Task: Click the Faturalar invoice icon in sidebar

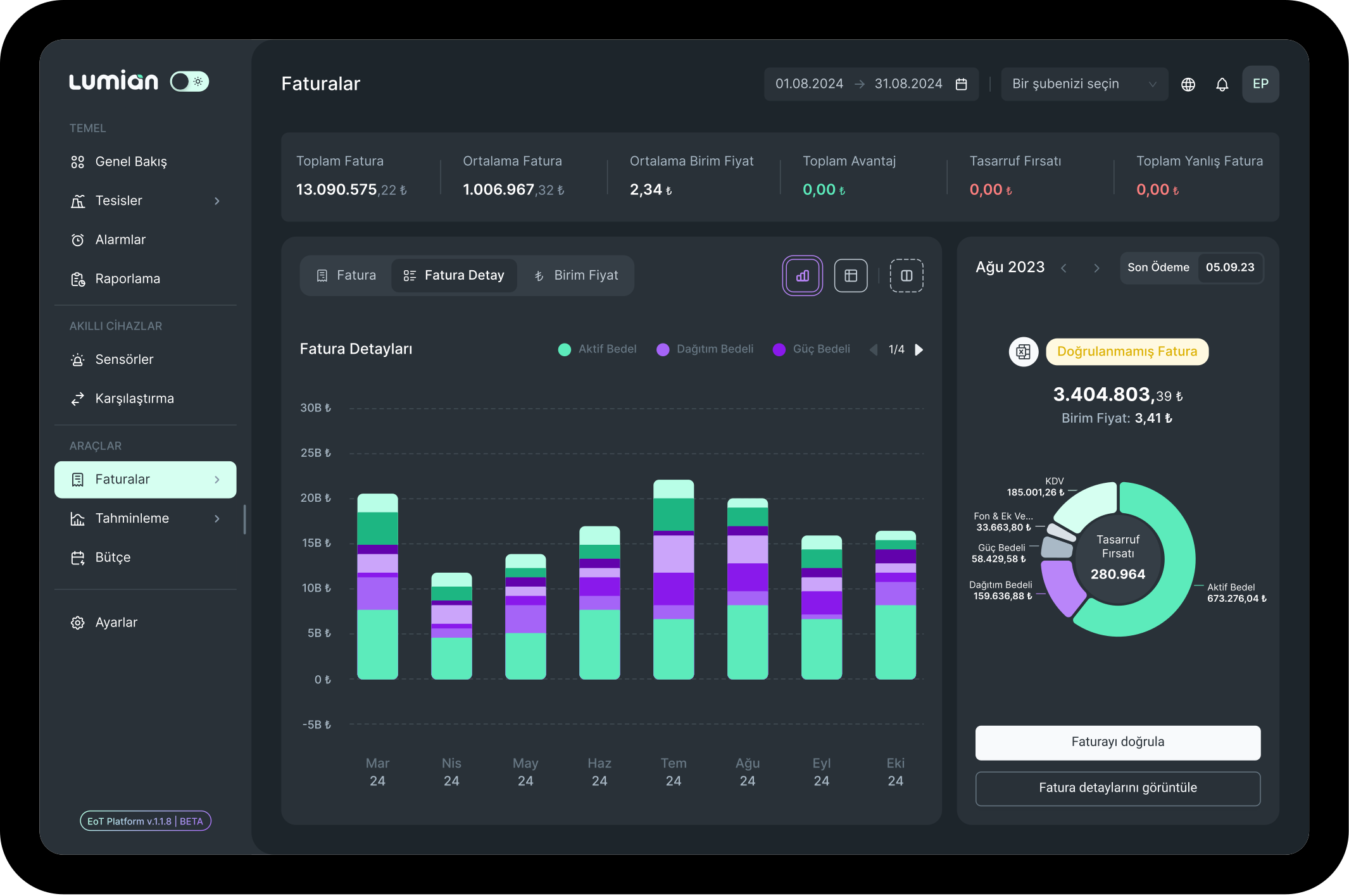Action: pyautogui.click(x=78, y=480)
